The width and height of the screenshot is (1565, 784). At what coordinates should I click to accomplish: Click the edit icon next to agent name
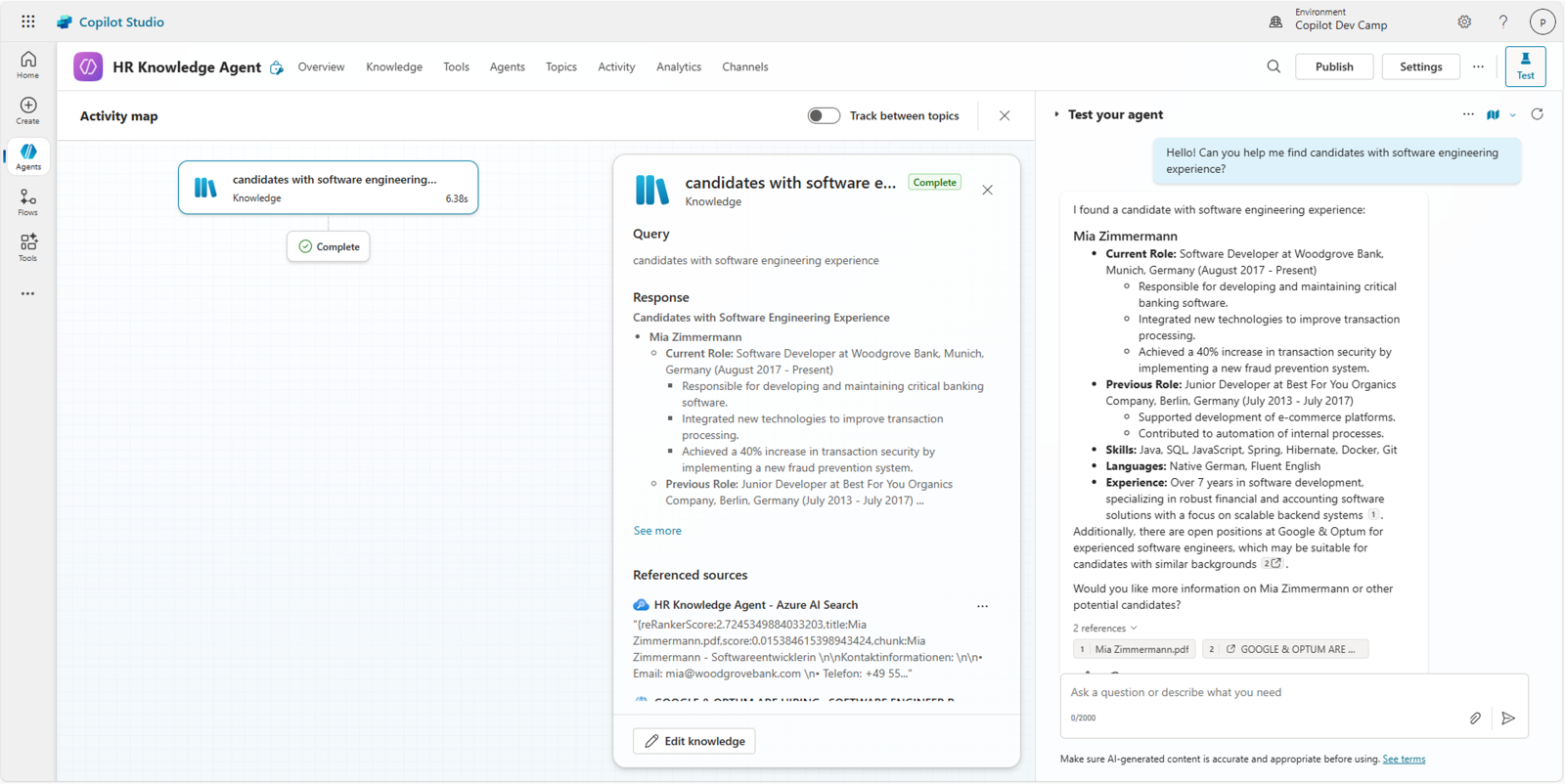(277, 67)
